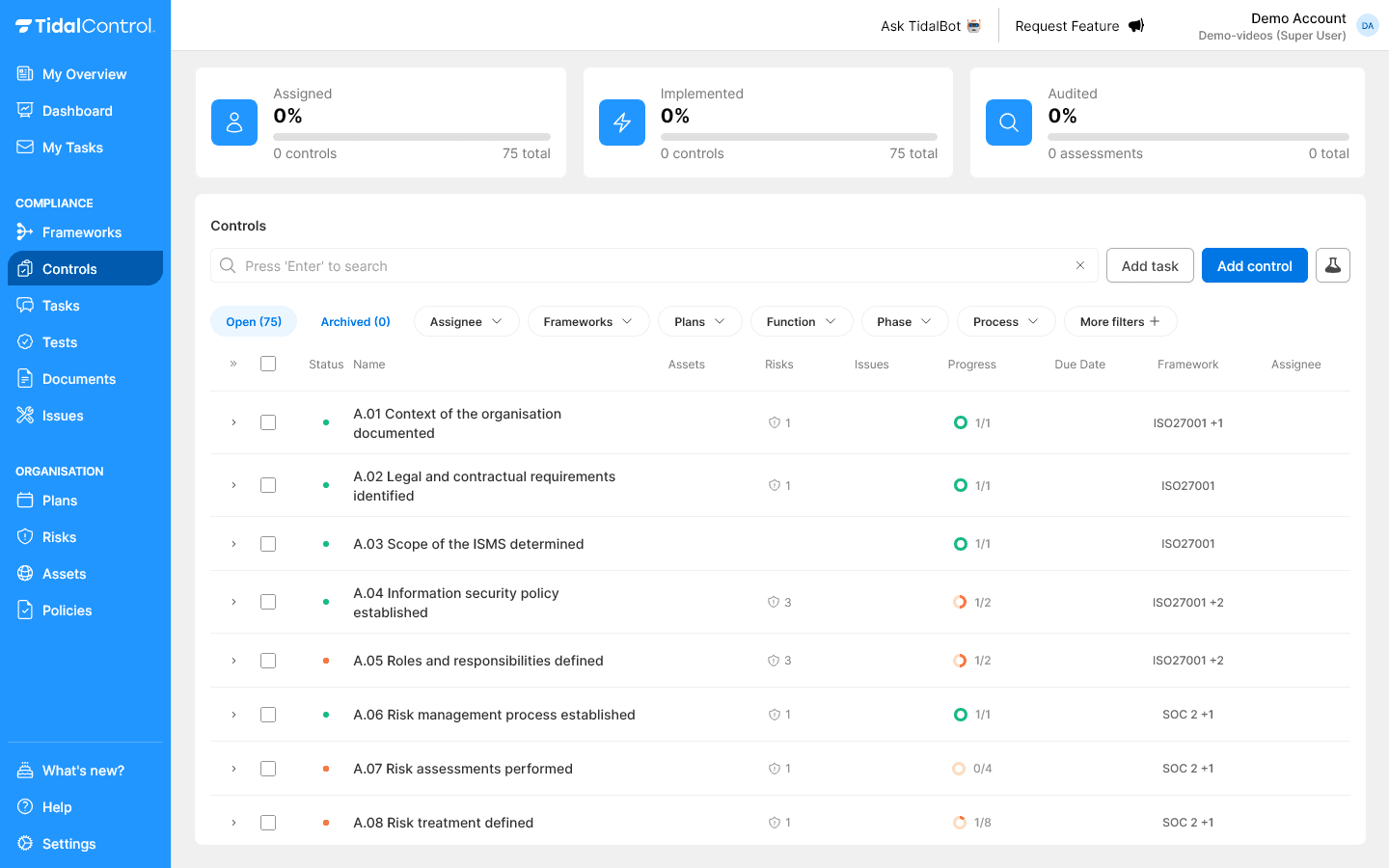Screen dimensions: 1389x868
Task: Expand the A.05 Roles and responsibilities row
Action: 233,661
